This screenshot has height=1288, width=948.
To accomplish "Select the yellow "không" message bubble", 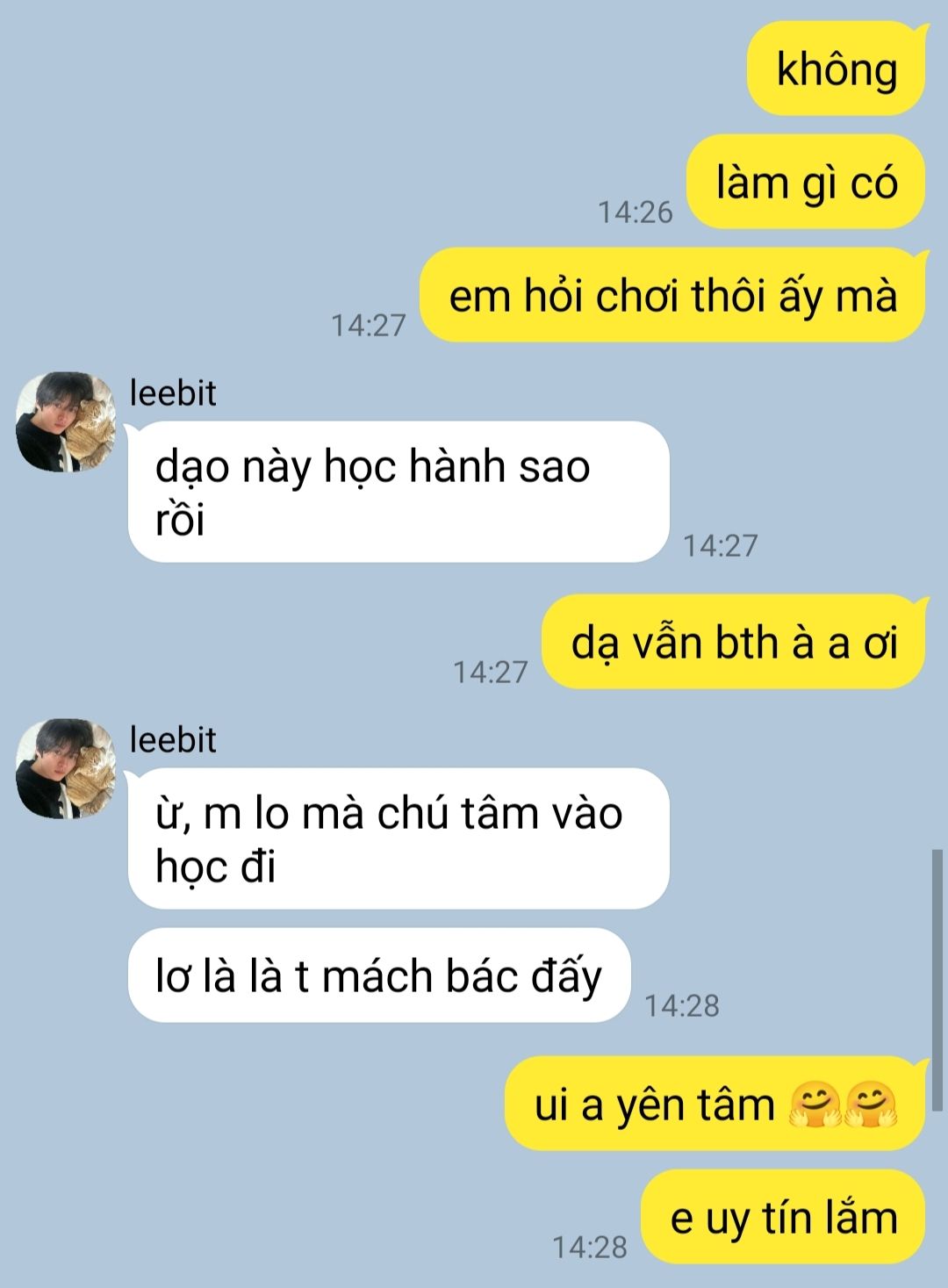I will pos(837,68).
